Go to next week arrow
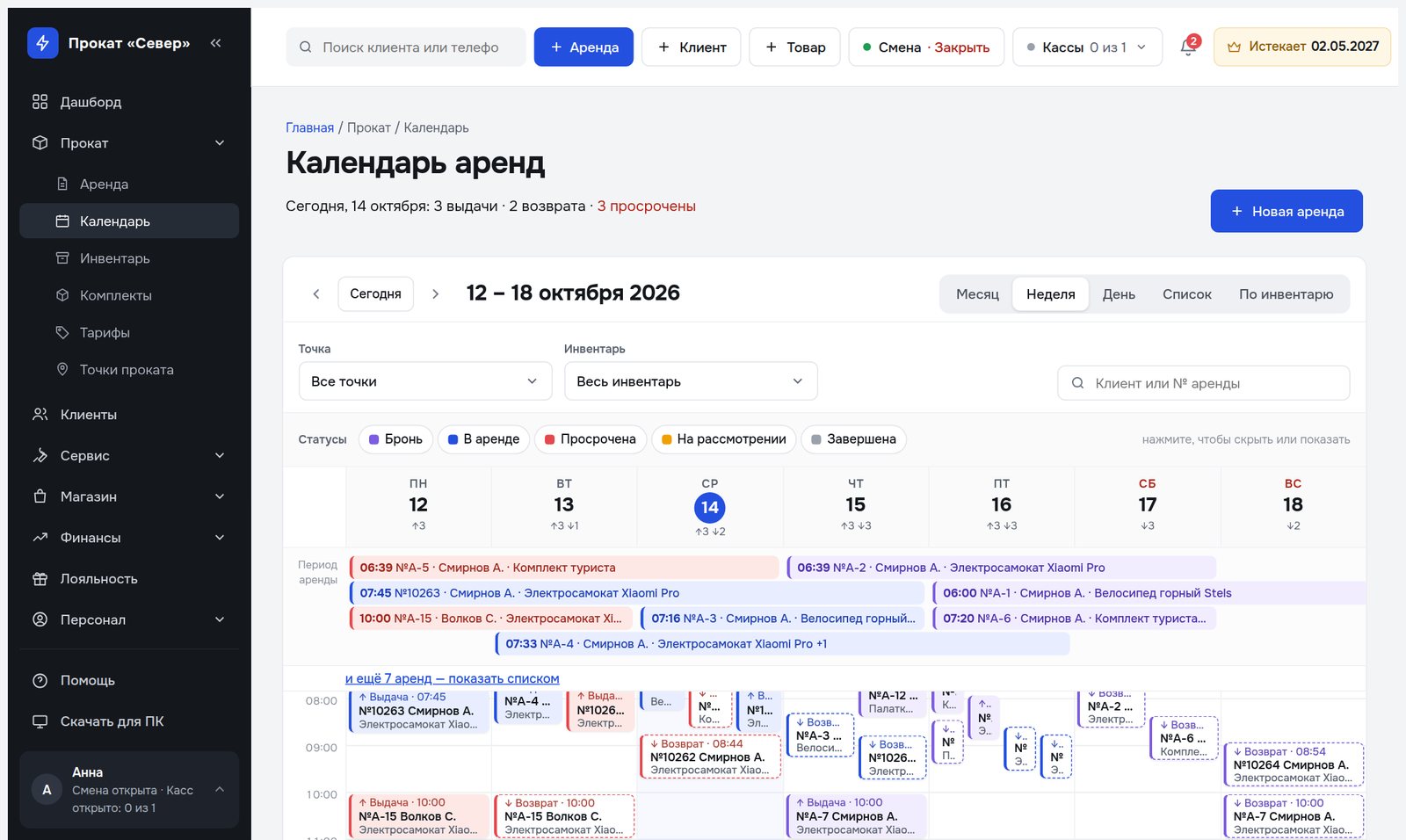Image resolution: width=1406 pixels, height=840 pixels. point(435,294)
